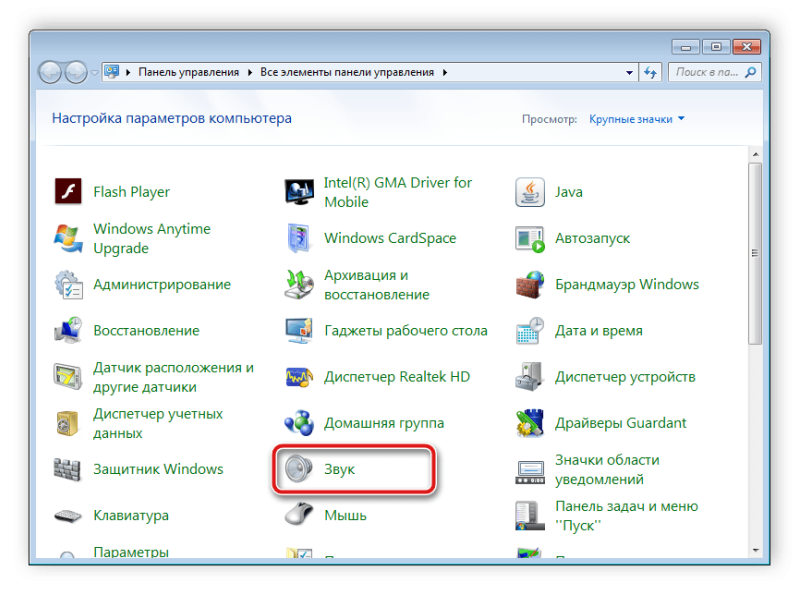Expand the address bar history dropdown arrow
The image size is (800, 595).
point(629,73)
